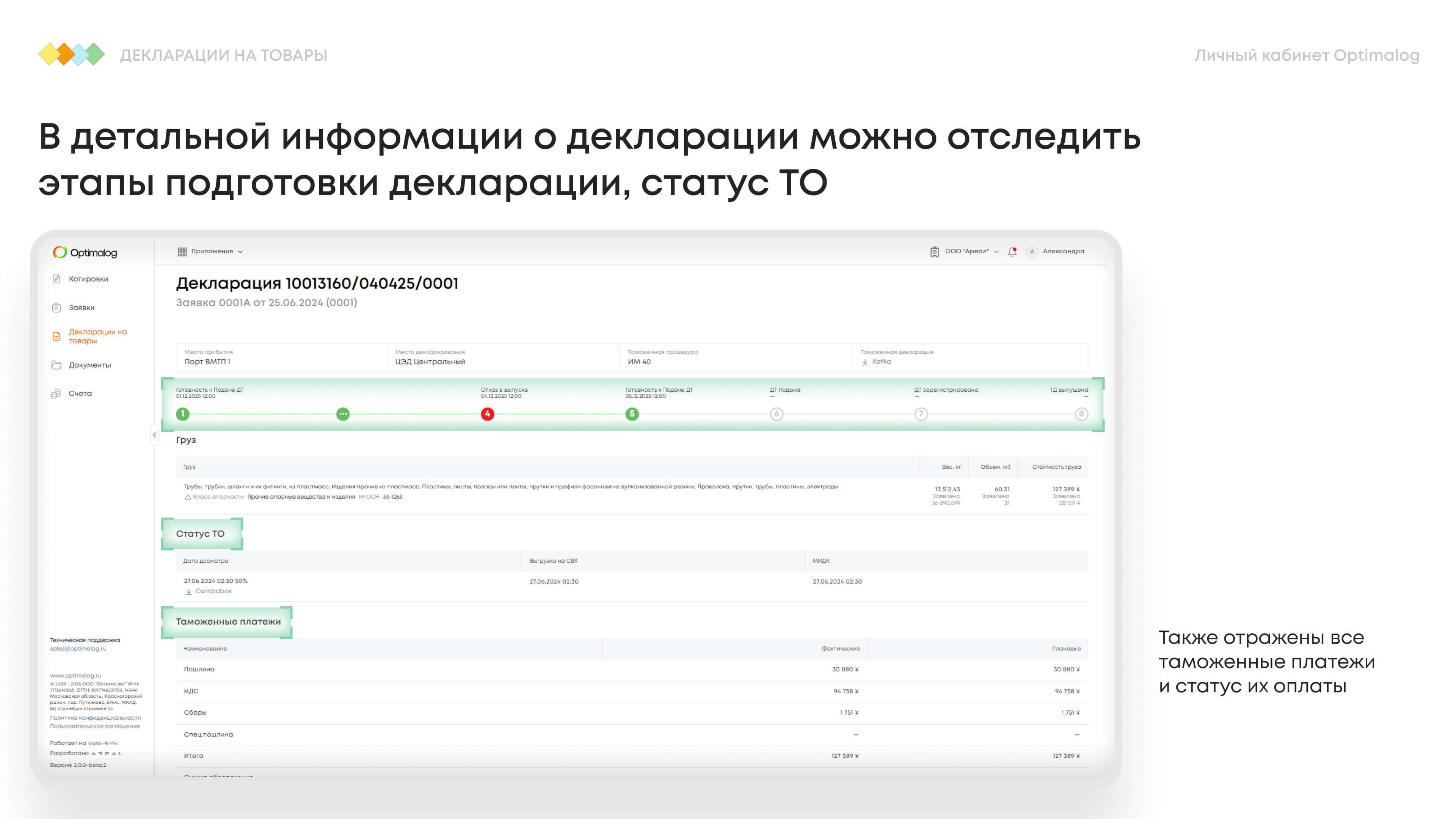Open the sales@optimalog.ru support email
Screen dimensions: 1456x819
[x=78, y=648]
